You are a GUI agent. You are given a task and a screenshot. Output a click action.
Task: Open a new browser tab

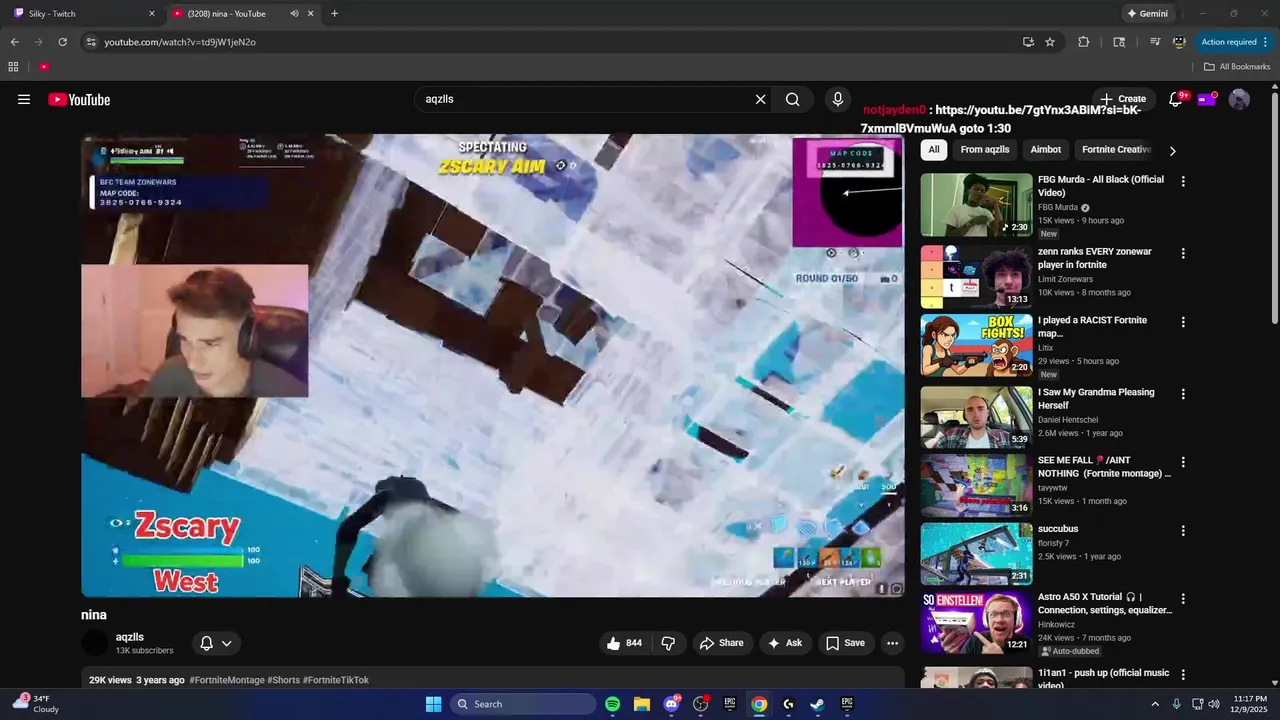pos(334,14)
